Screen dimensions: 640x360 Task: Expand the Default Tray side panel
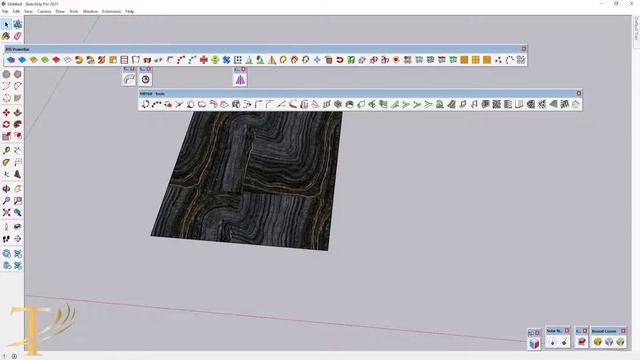click(x=636, y=28)
